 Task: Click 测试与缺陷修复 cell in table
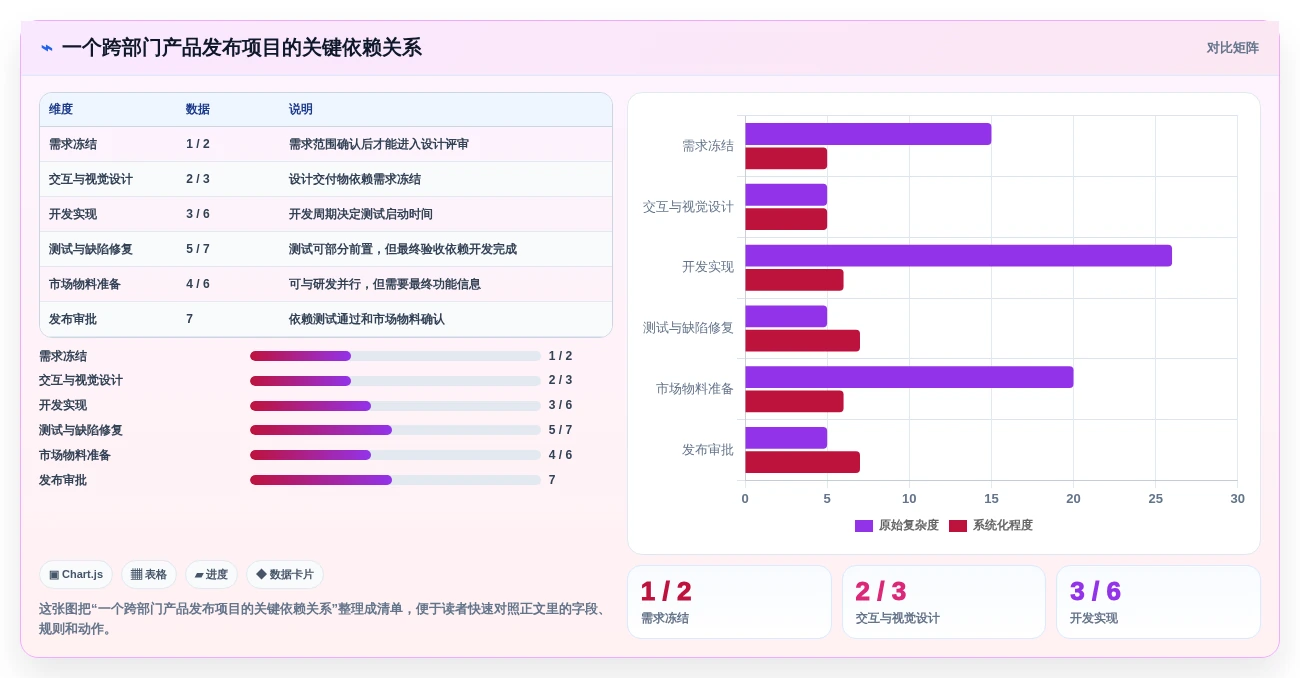(91, 250)
